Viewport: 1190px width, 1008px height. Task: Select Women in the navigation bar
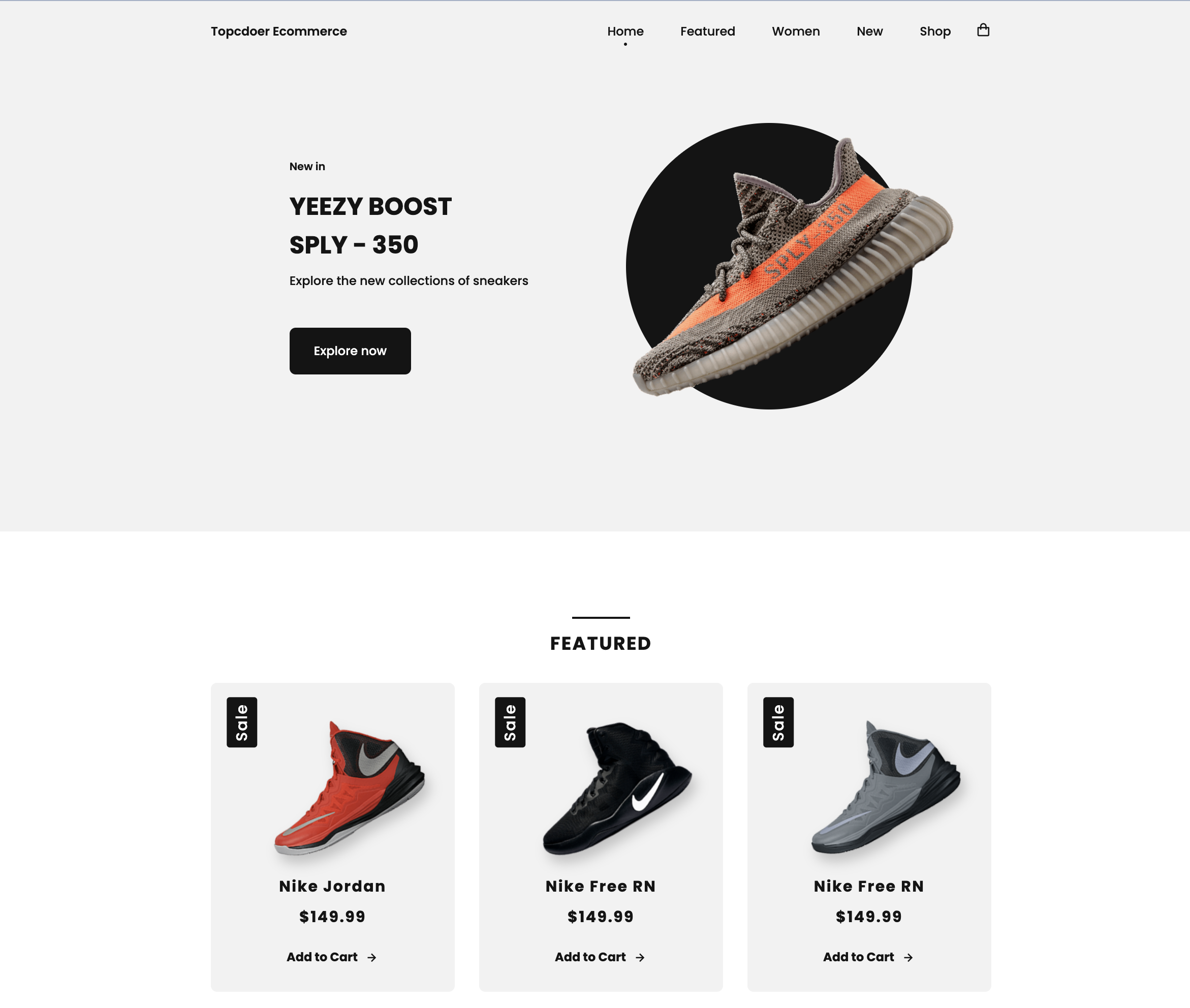coord(796,31)
